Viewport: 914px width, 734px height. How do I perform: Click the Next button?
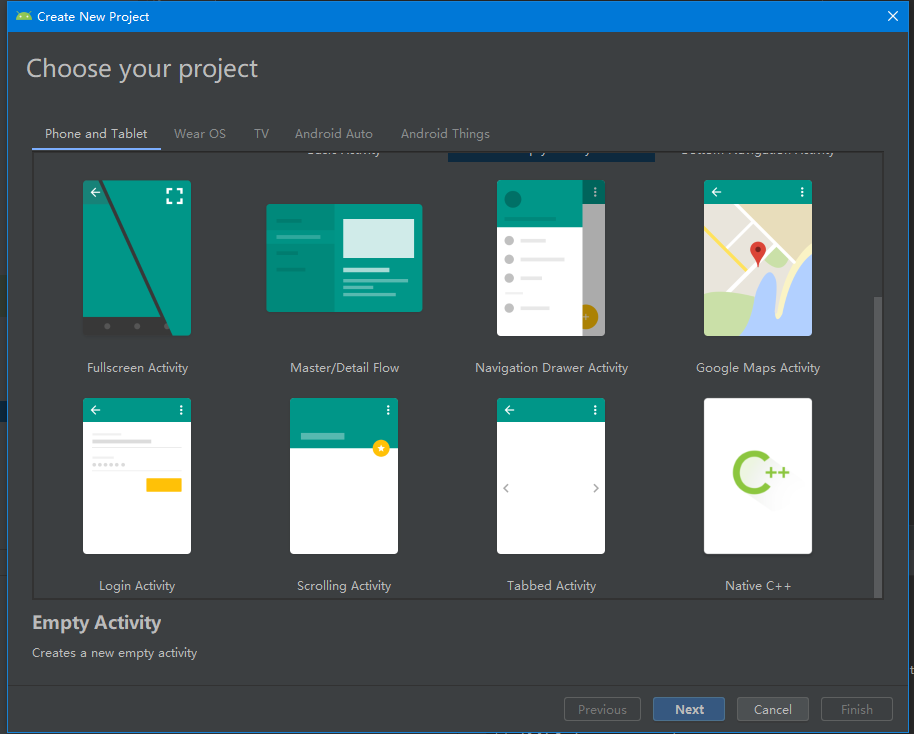click(689, 709)
